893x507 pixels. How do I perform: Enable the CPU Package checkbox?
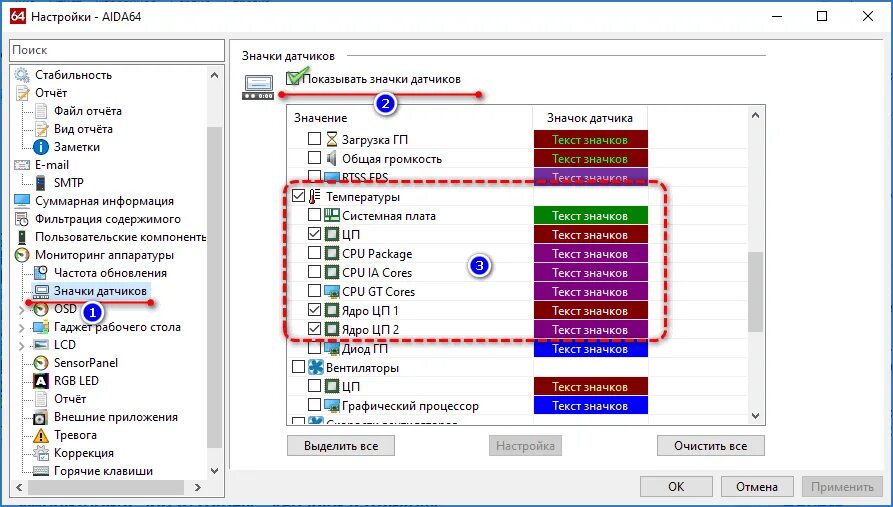[x=314, y=253]
